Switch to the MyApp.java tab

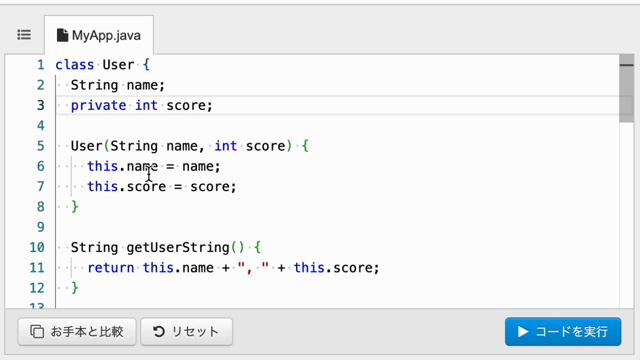(99, 35)
